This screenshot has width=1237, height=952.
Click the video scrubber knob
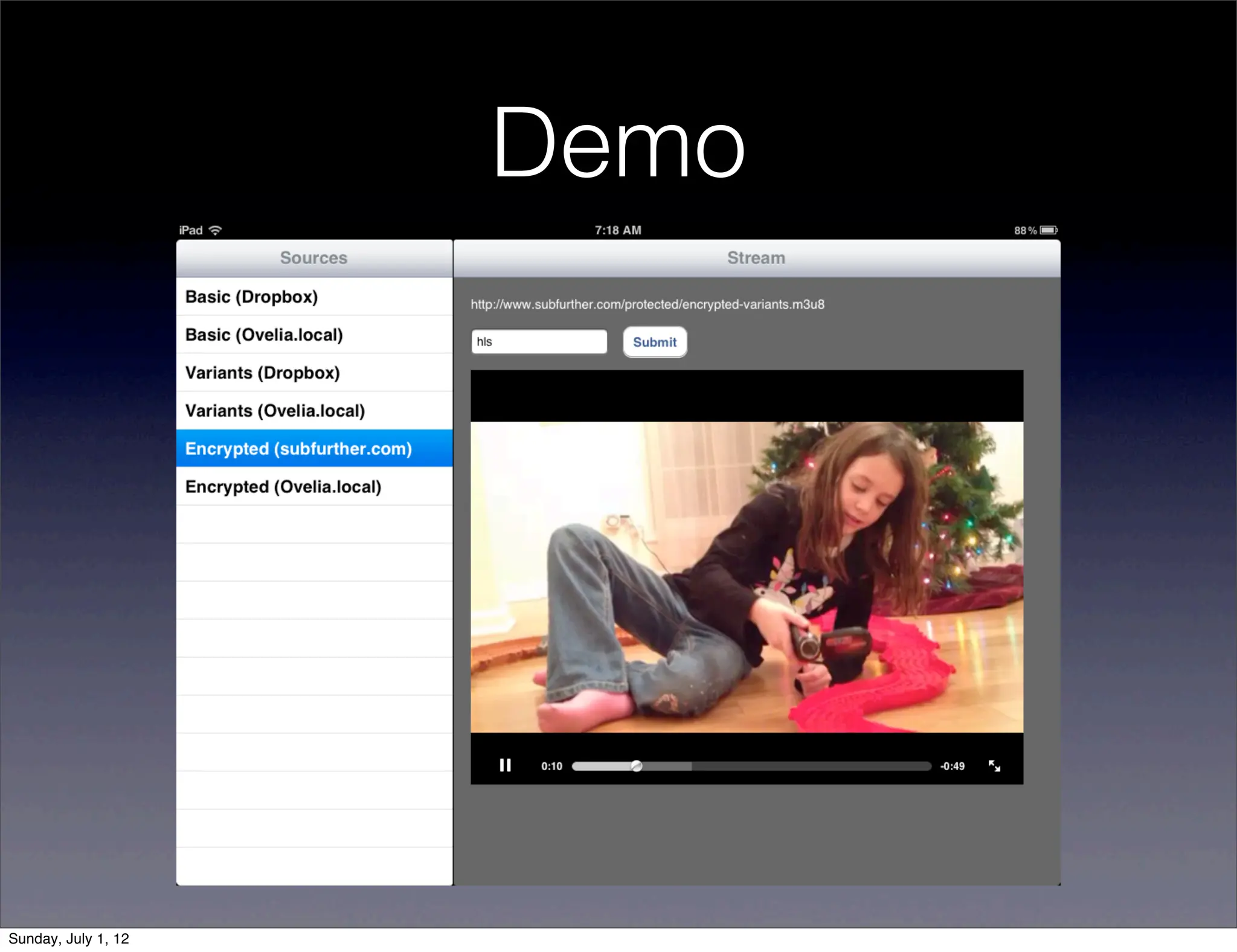(637, 766)
